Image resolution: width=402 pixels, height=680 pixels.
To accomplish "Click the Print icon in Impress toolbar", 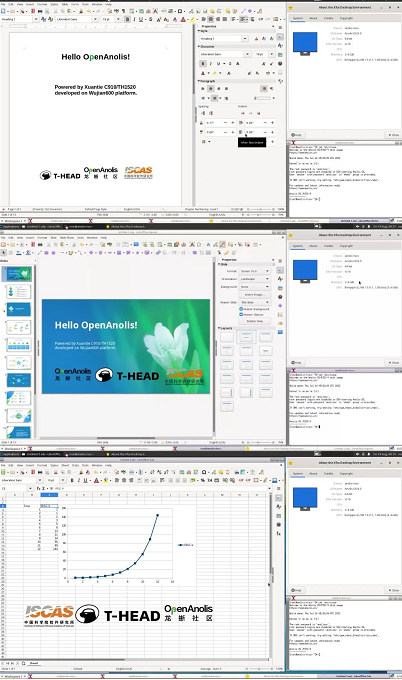I will (41, 245).
